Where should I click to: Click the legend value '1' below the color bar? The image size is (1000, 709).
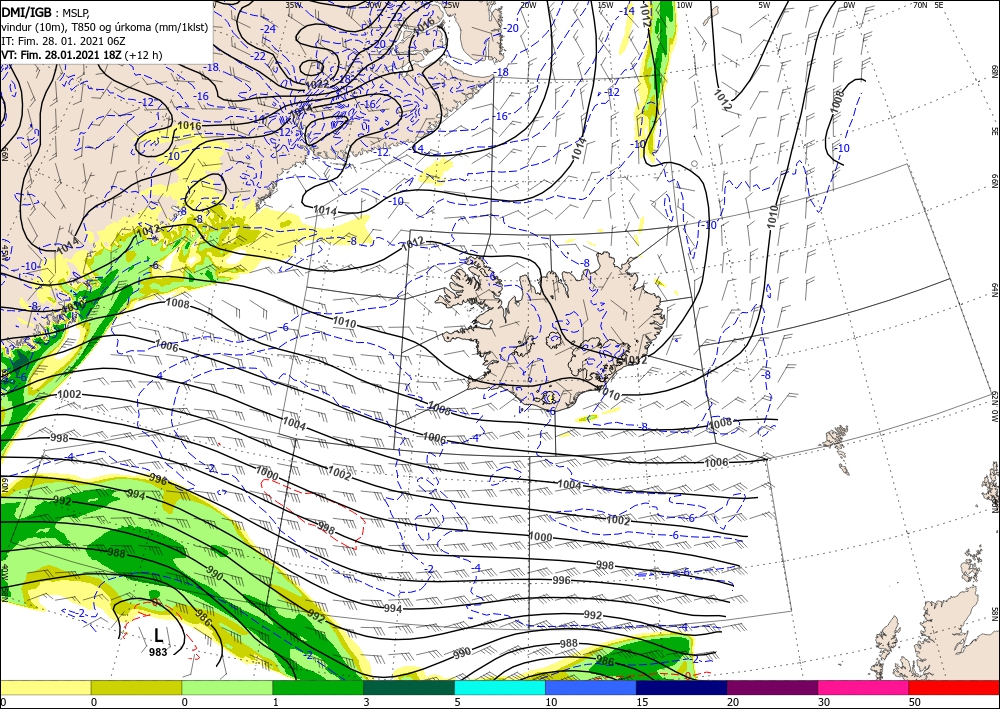(276, 702)
